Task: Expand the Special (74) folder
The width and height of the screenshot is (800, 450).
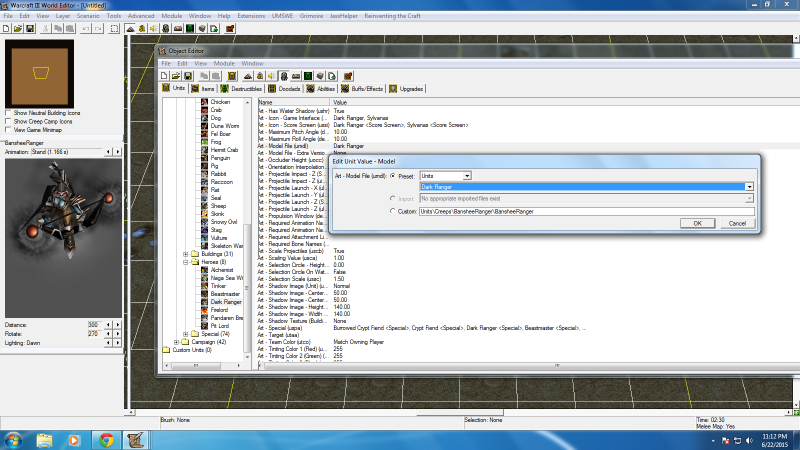Action: point(186,334)
